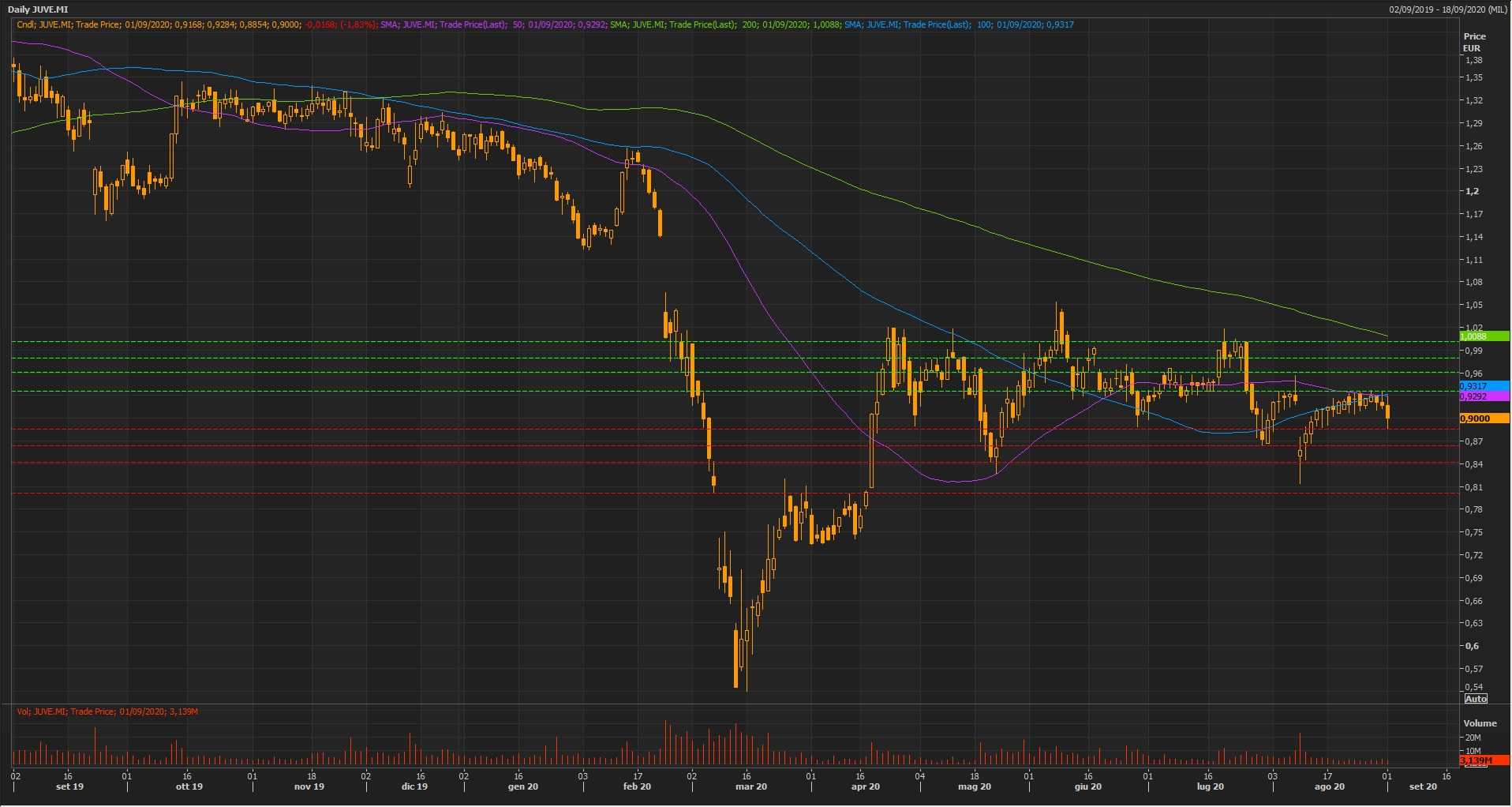1512x807 pixels.
Task: Select the magenta 0,9292 SMA 50 price tag
Action: [x=1484, y=396]
